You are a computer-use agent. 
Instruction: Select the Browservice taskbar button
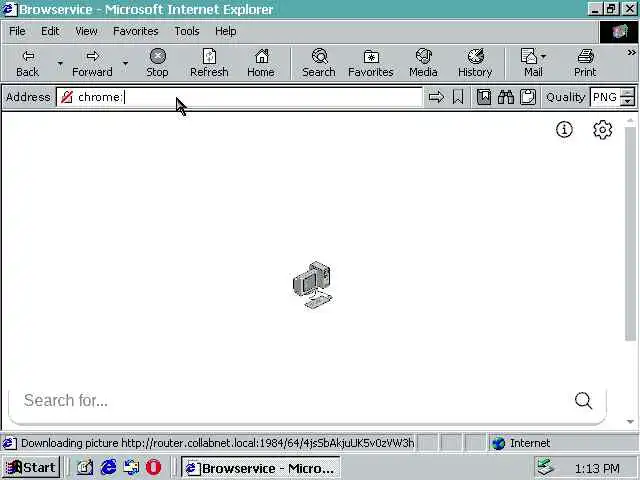(260, 468)
